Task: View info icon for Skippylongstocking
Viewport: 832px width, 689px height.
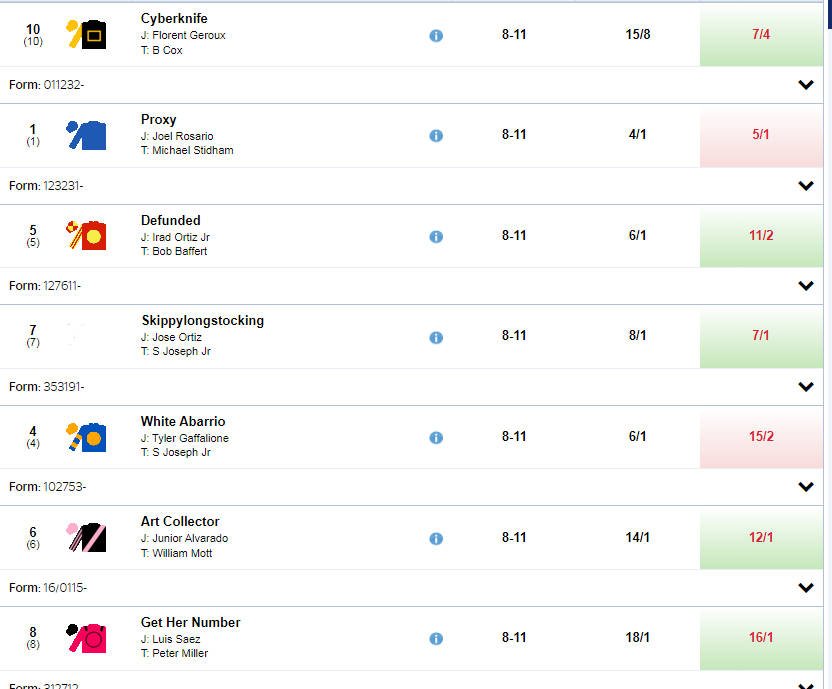Action: (x=436, y=338)
